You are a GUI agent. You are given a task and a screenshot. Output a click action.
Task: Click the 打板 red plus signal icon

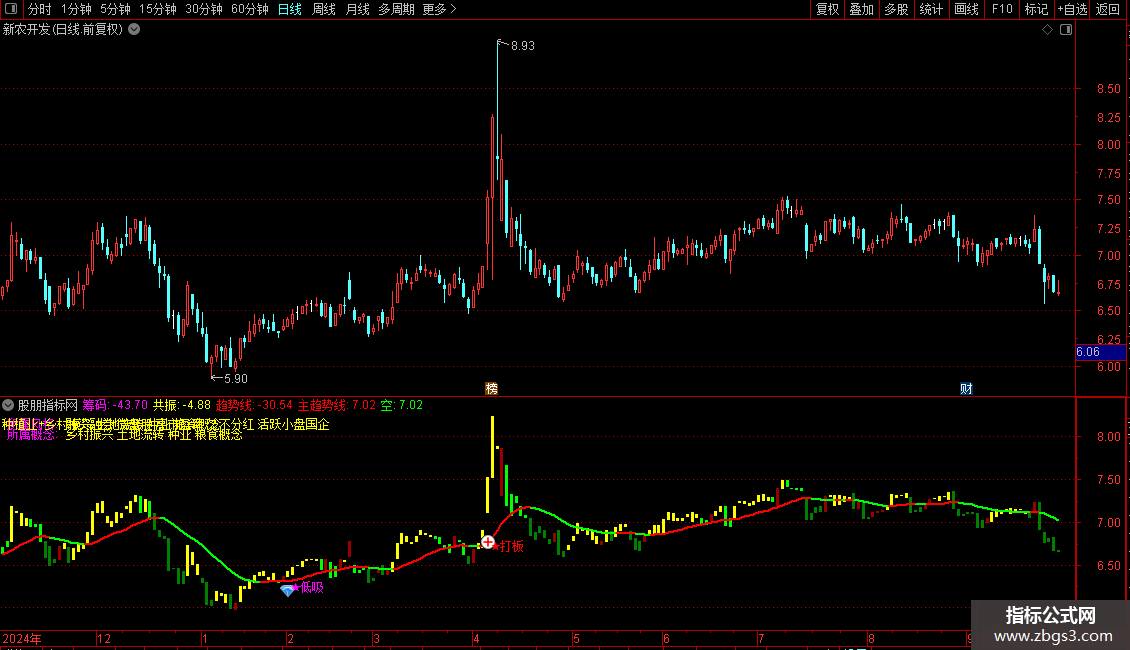[x=488, y=541]
